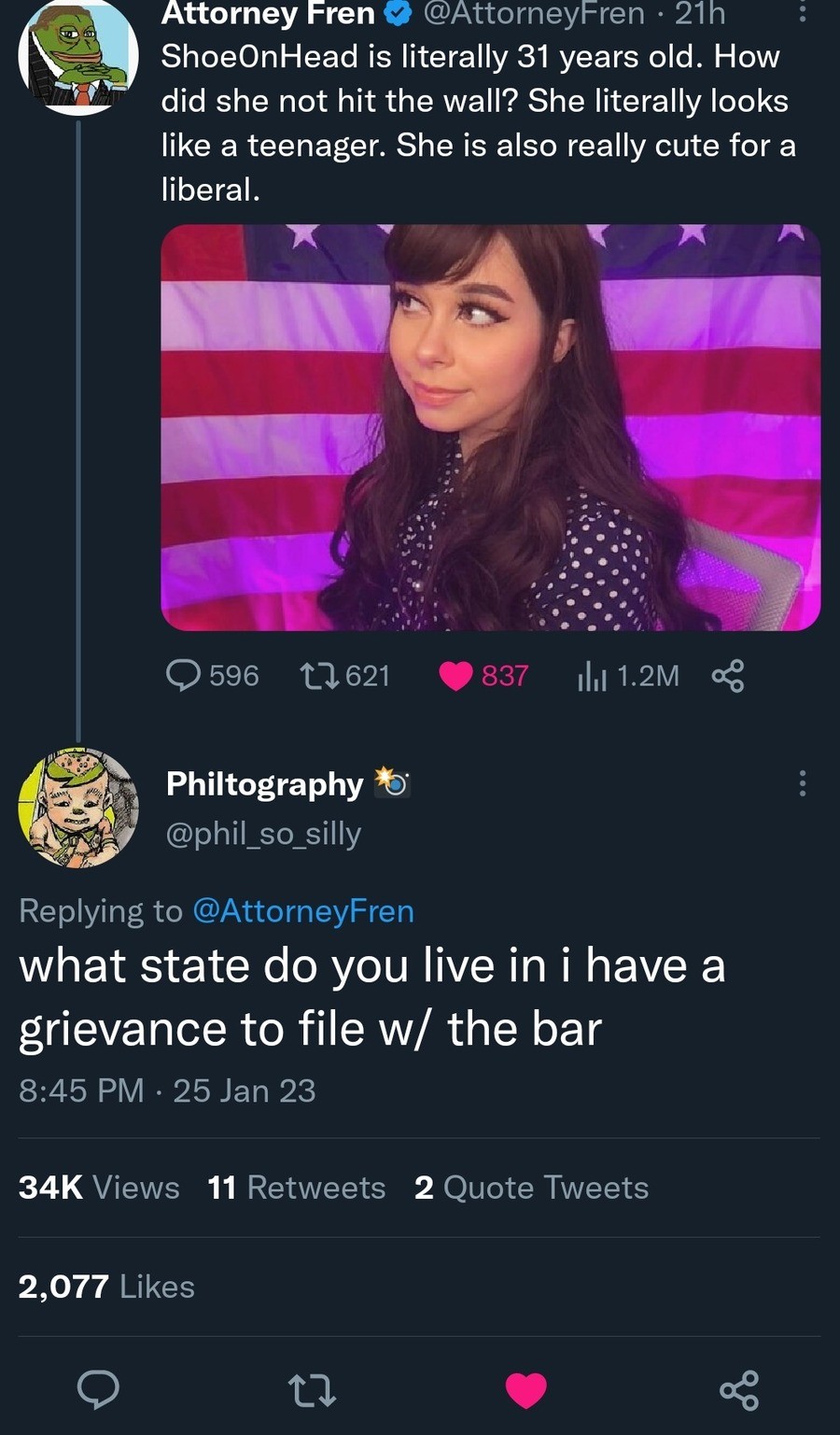This screenshot has width=840, height=1435.
Task: Expand the attached flag photo
Action: [491, 428]
